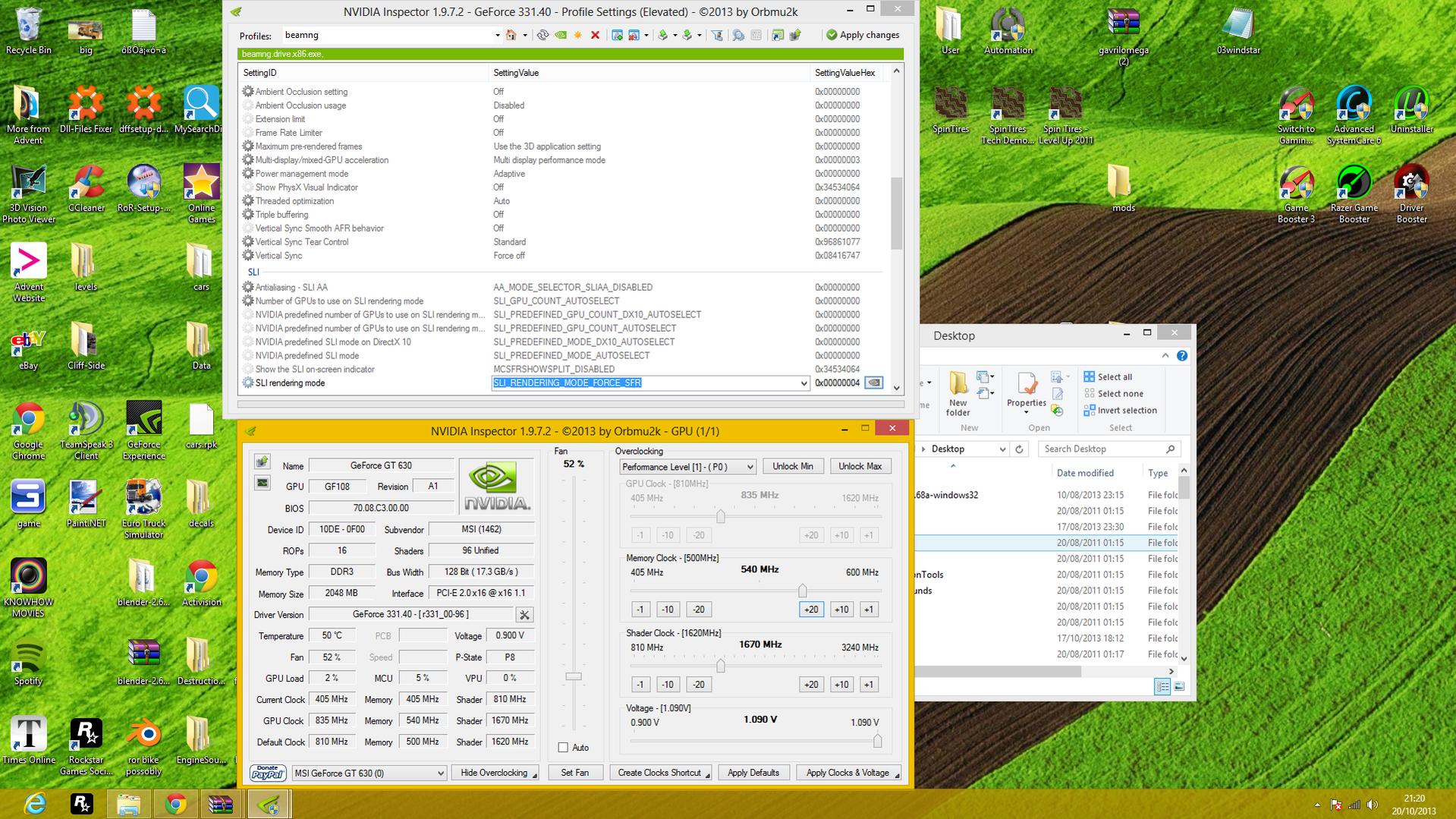Click the scan/search profiles magnifier icon
The width and height of the screenshot is (1456, 819).
tap(738, 35)
